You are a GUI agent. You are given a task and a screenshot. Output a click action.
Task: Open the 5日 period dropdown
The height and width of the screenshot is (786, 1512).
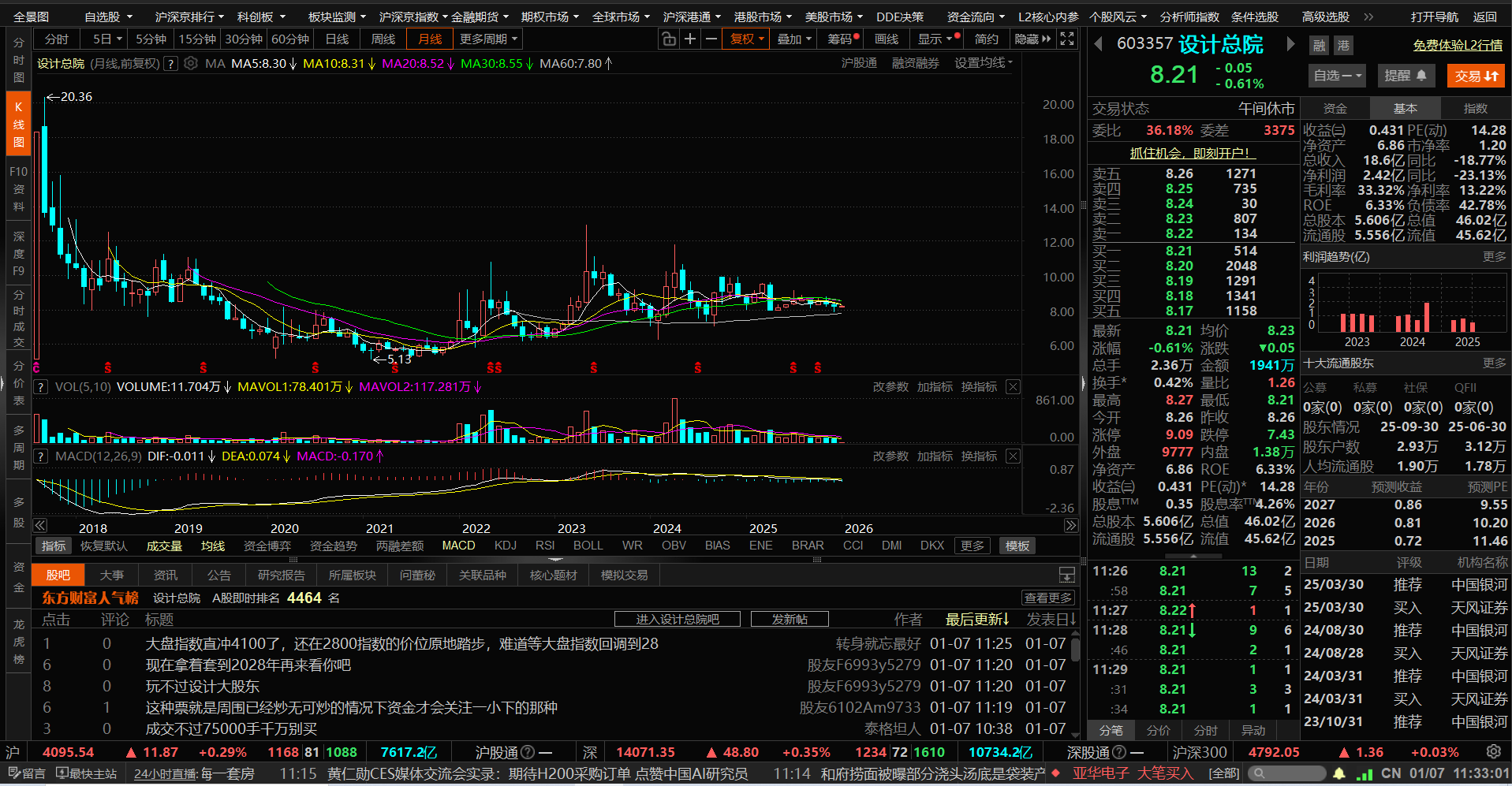pos(107,39)
